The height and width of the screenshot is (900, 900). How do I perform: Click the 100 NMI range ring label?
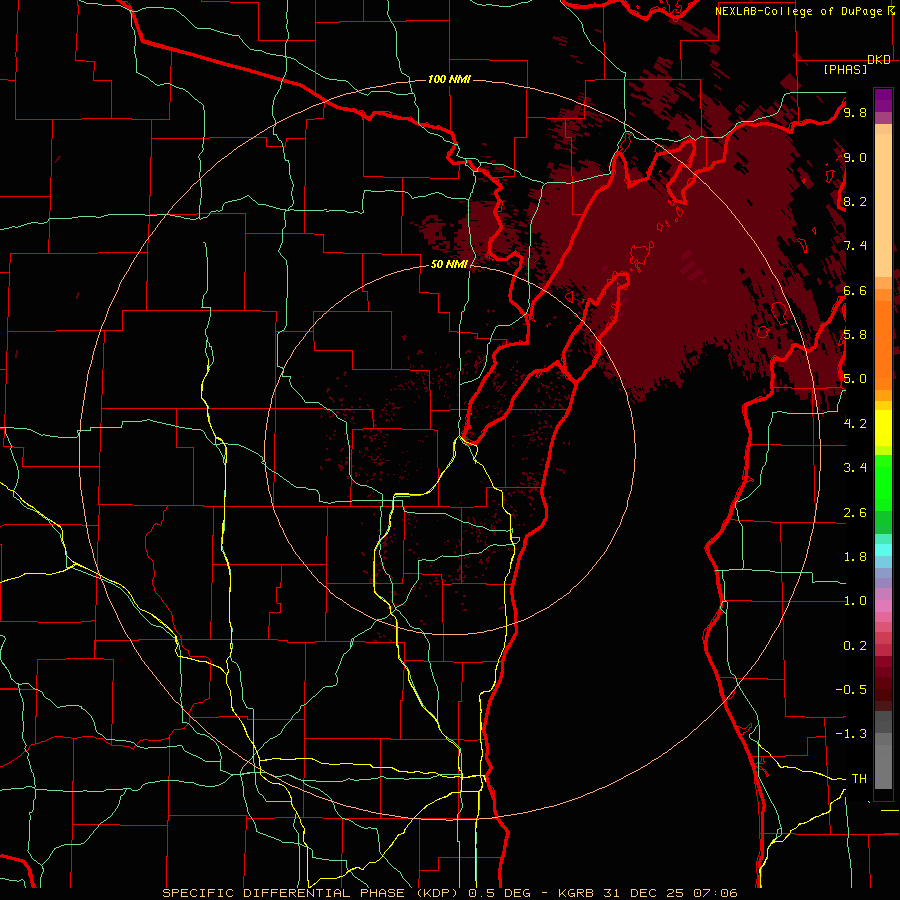click(x=449, y=79)
